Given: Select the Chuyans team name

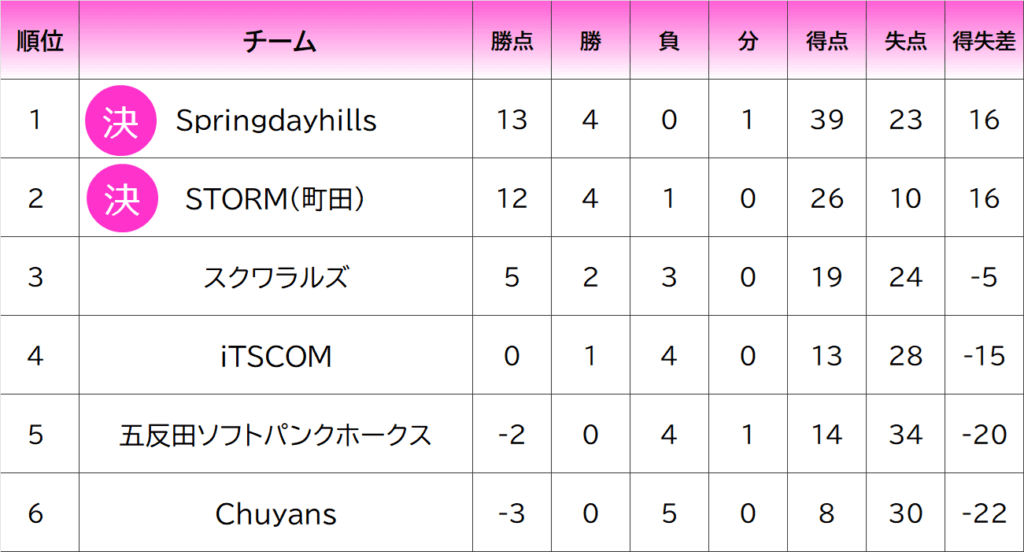Looking at the screenshot, I should 276,514.
